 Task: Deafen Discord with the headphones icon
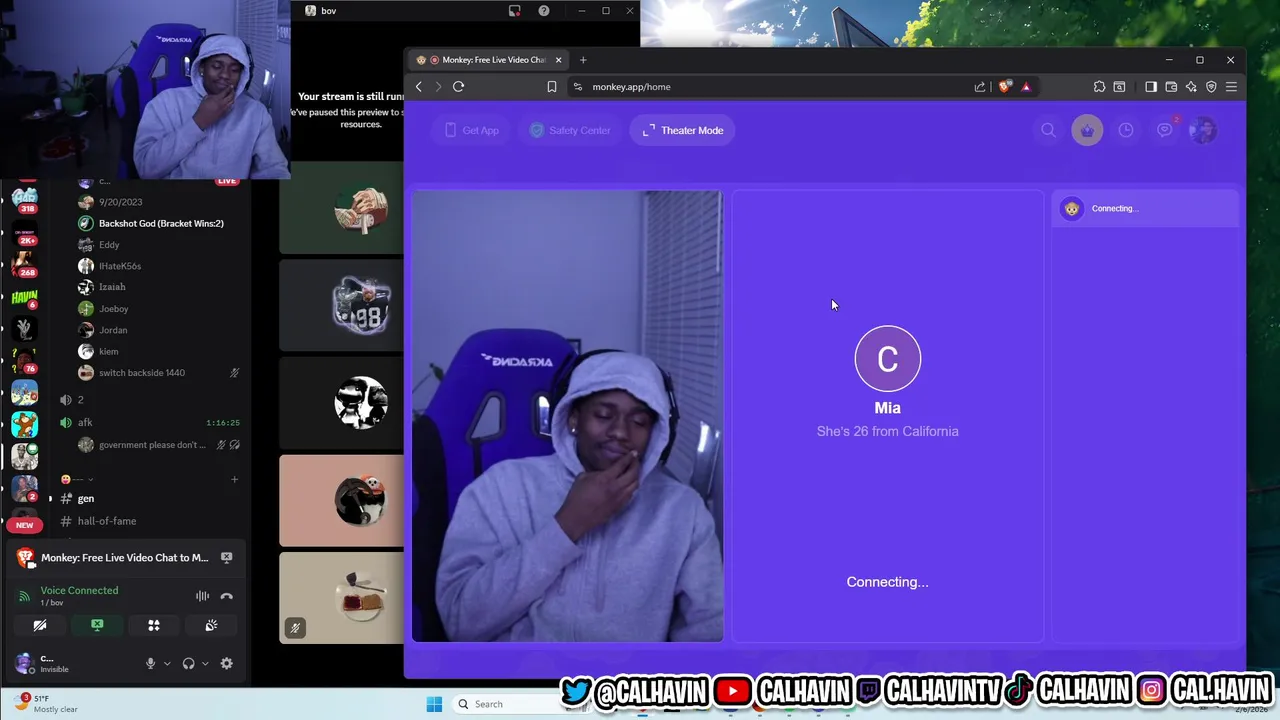[188, 663]
